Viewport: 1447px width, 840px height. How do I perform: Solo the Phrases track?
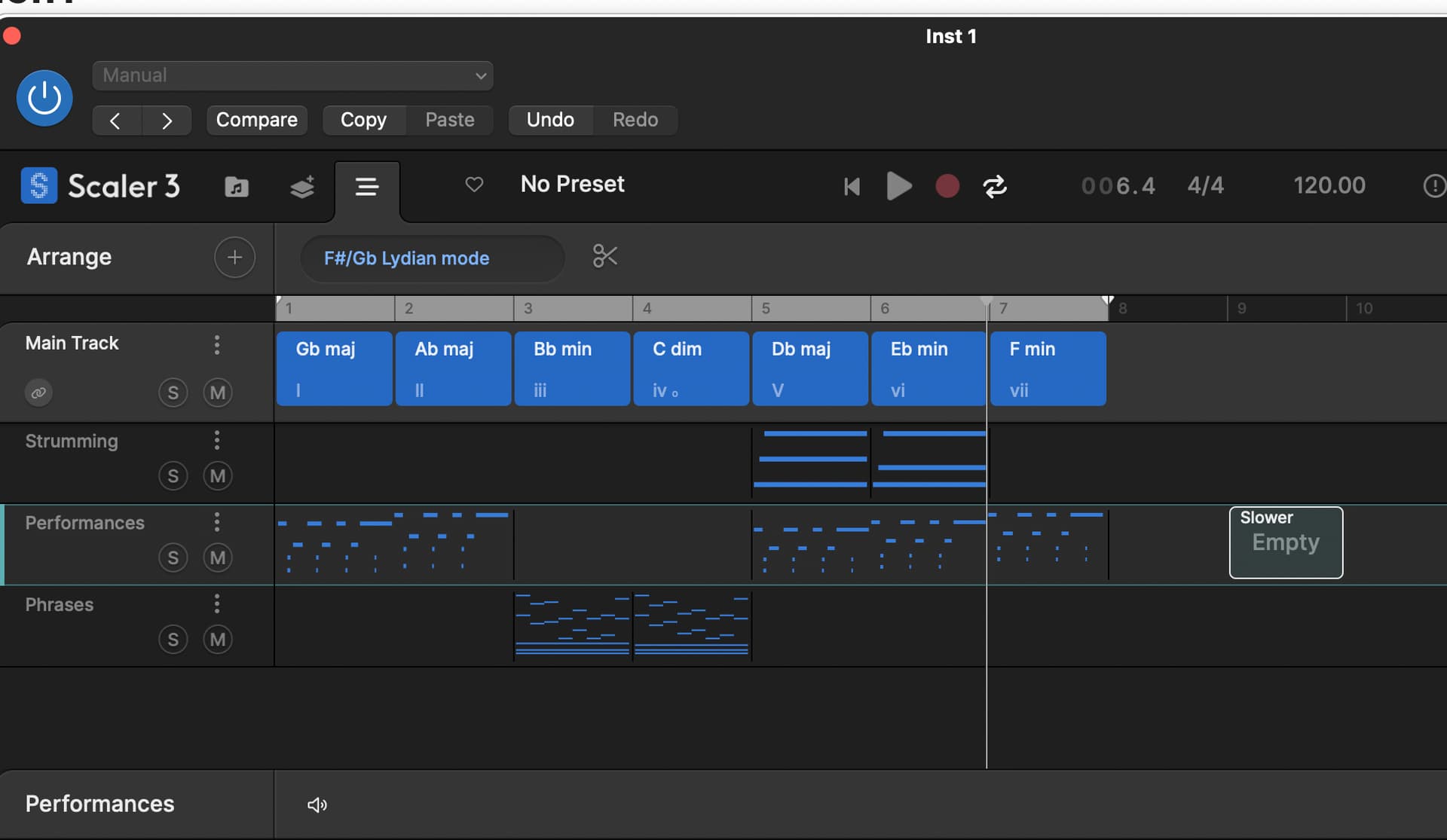point(173,640)
